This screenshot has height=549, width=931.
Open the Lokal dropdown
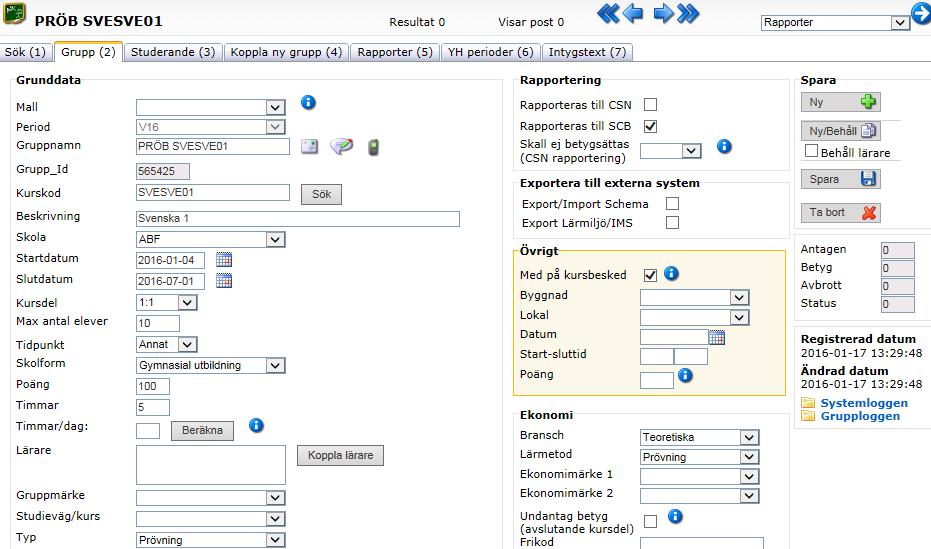pos(694,318)
